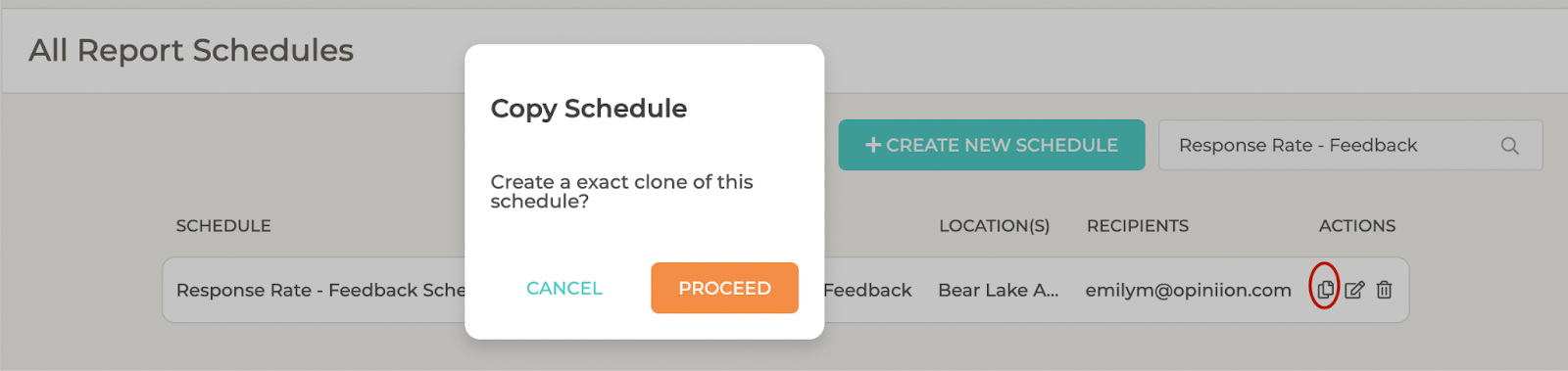Click the copy schedule icon in Actions
1568x371 pixels.
(x=1325, y=290)
